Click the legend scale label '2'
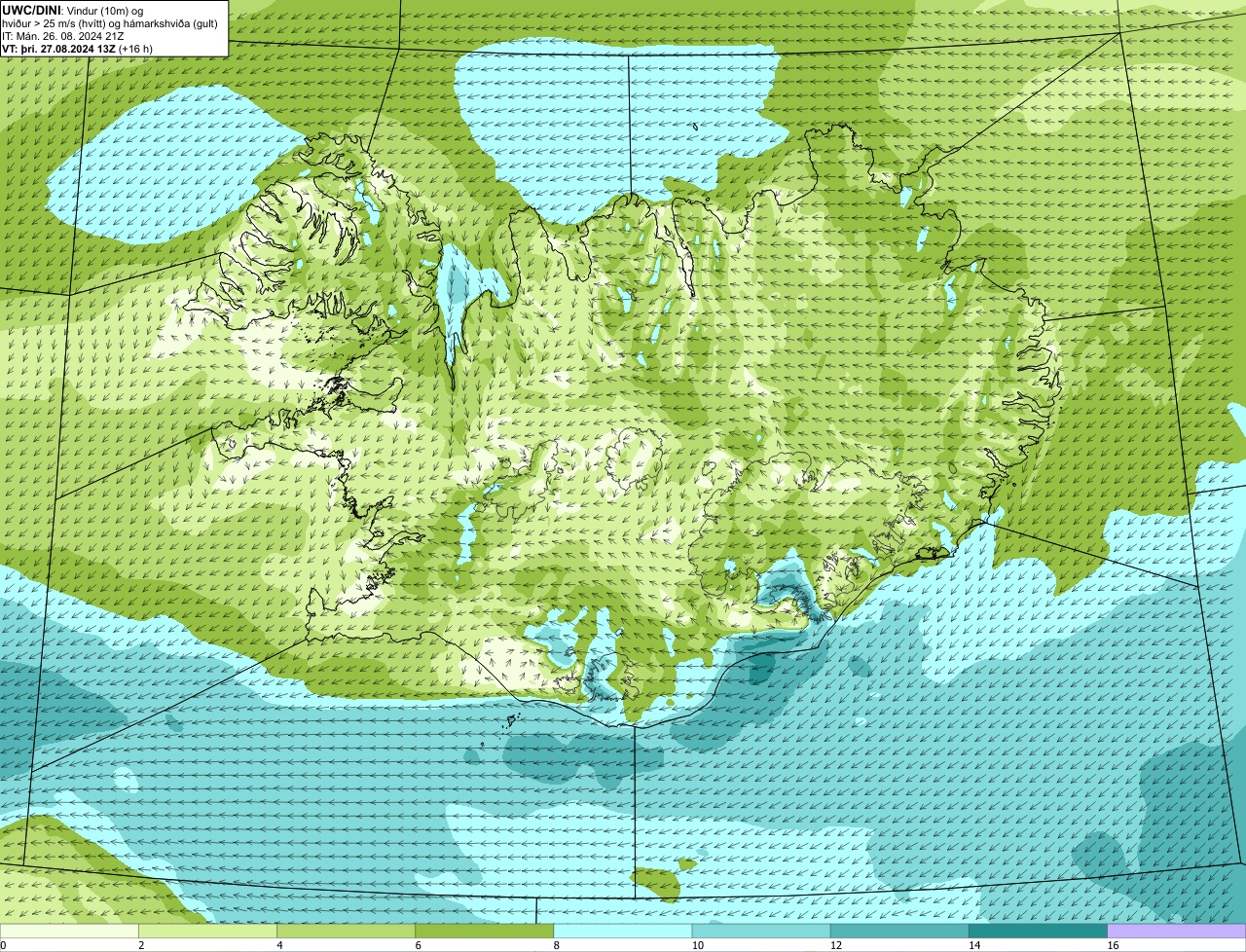 141,945
